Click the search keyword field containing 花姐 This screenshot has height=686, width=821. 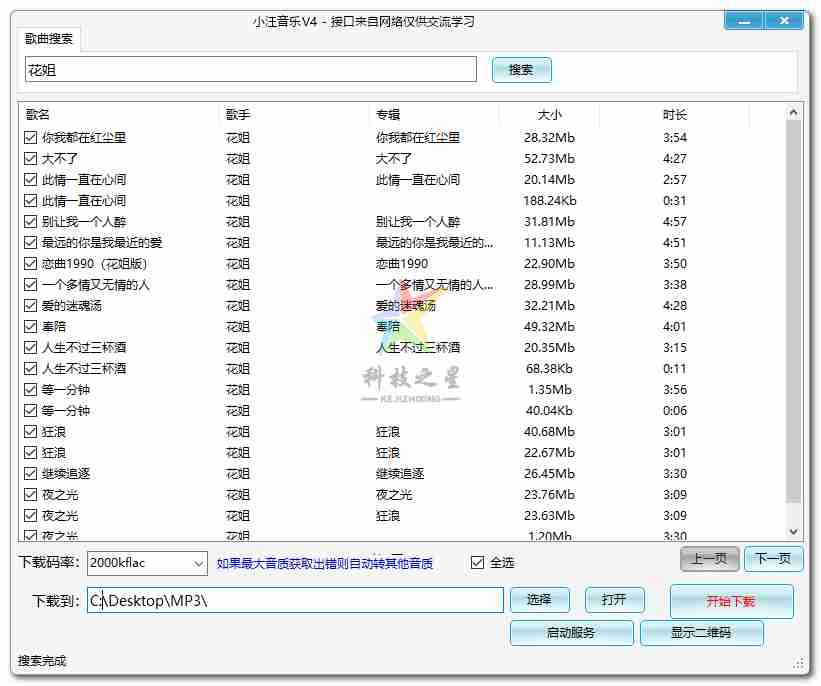click(250, 70)
